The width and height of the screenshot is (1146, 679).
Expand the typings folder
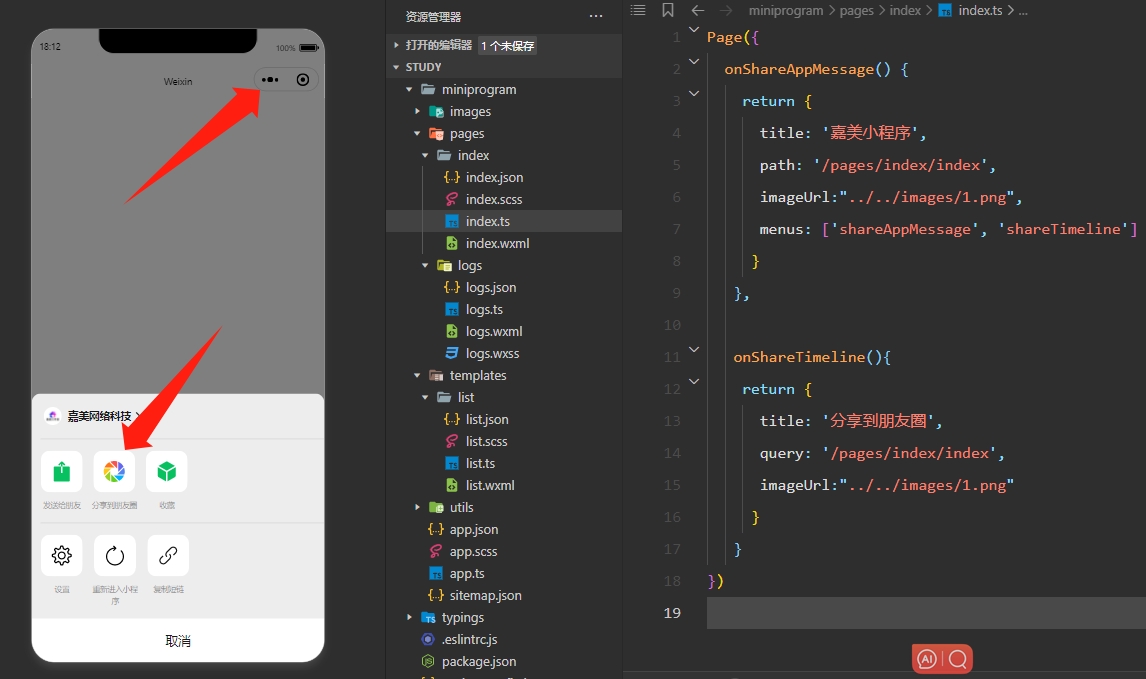point(410,617)
